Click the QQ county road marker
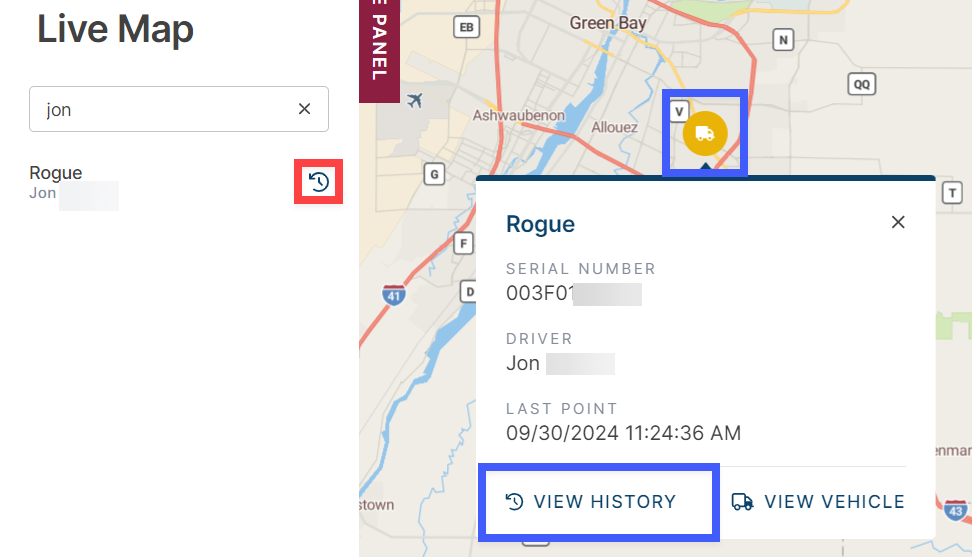 coord(862,84)
